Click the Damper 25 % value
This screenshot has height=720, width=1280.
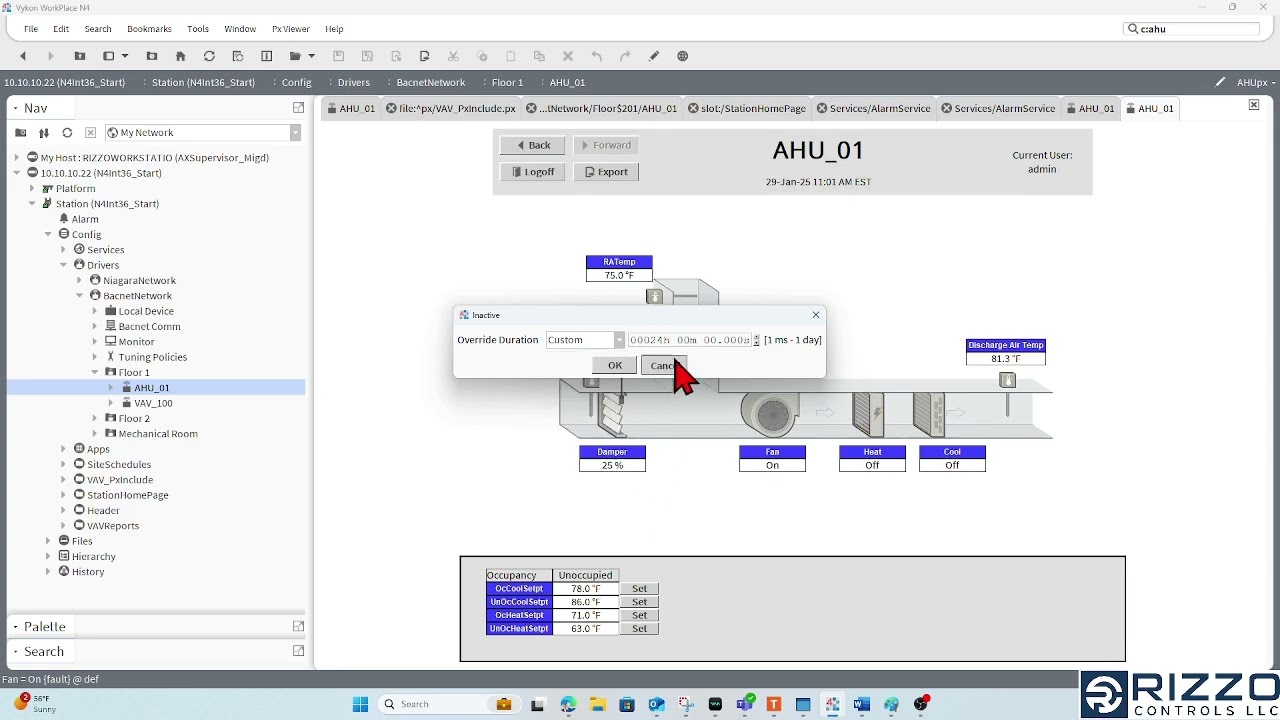(x=612, y=465)
